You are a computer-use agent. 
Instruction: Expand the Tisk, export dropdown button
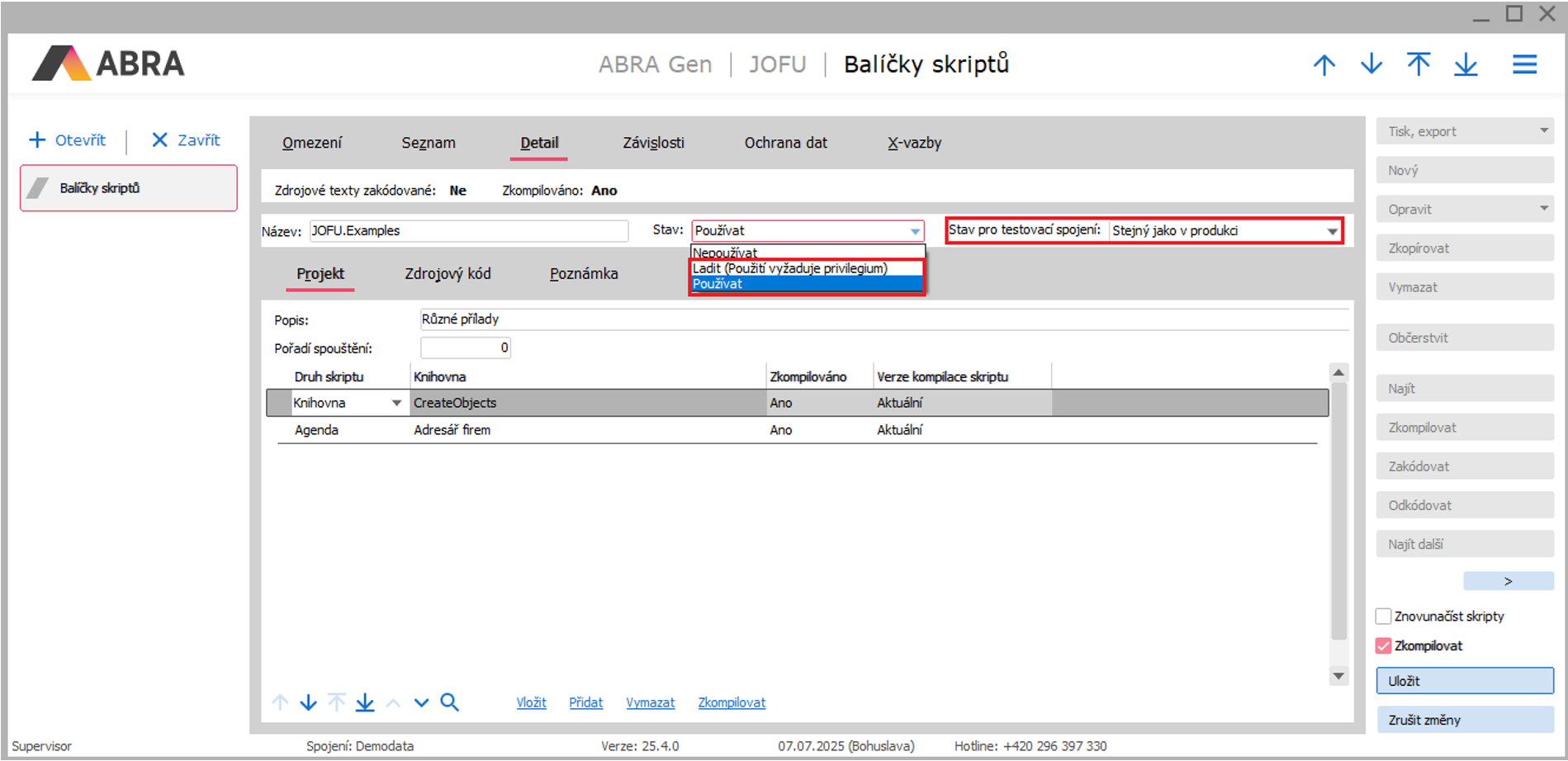(1543, 131)
